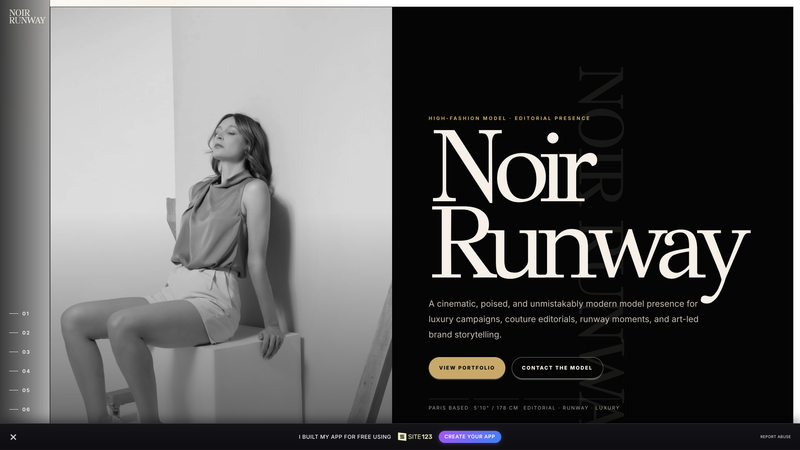Jump to section 04 in sidebar
Screen dimensions: 800x450
20,371
